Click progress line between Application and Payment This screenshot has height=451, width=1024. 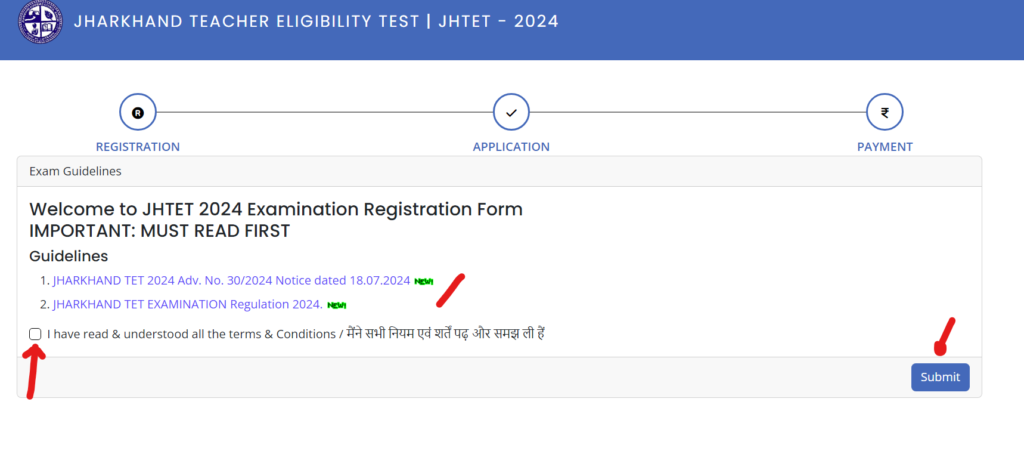[698, 112]
